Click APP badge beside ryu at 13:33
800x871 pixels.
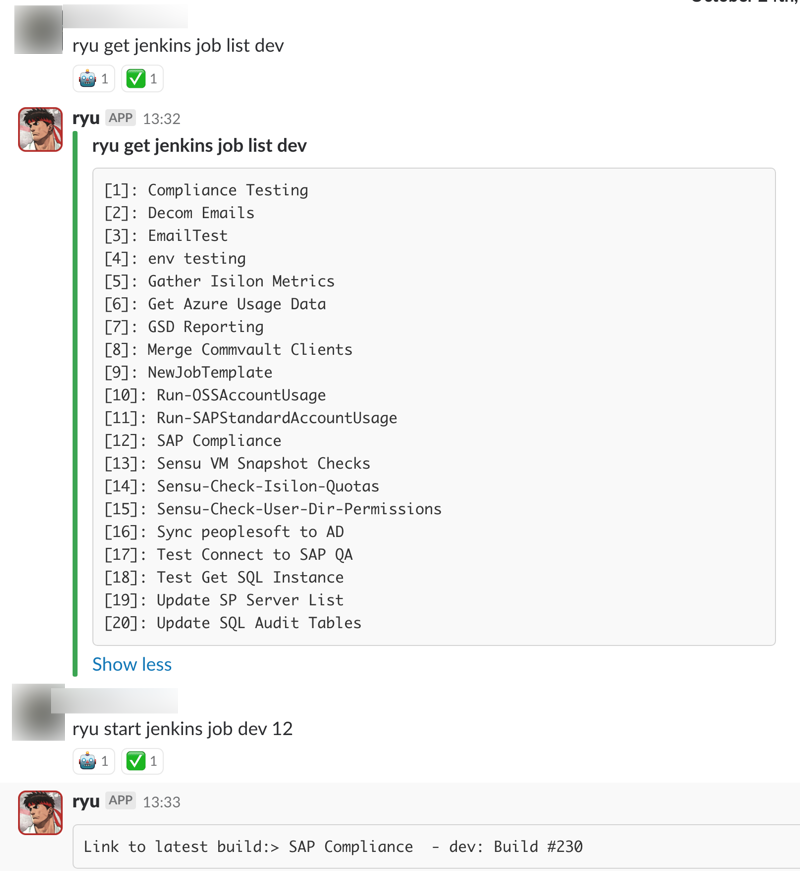pos(121,801)
